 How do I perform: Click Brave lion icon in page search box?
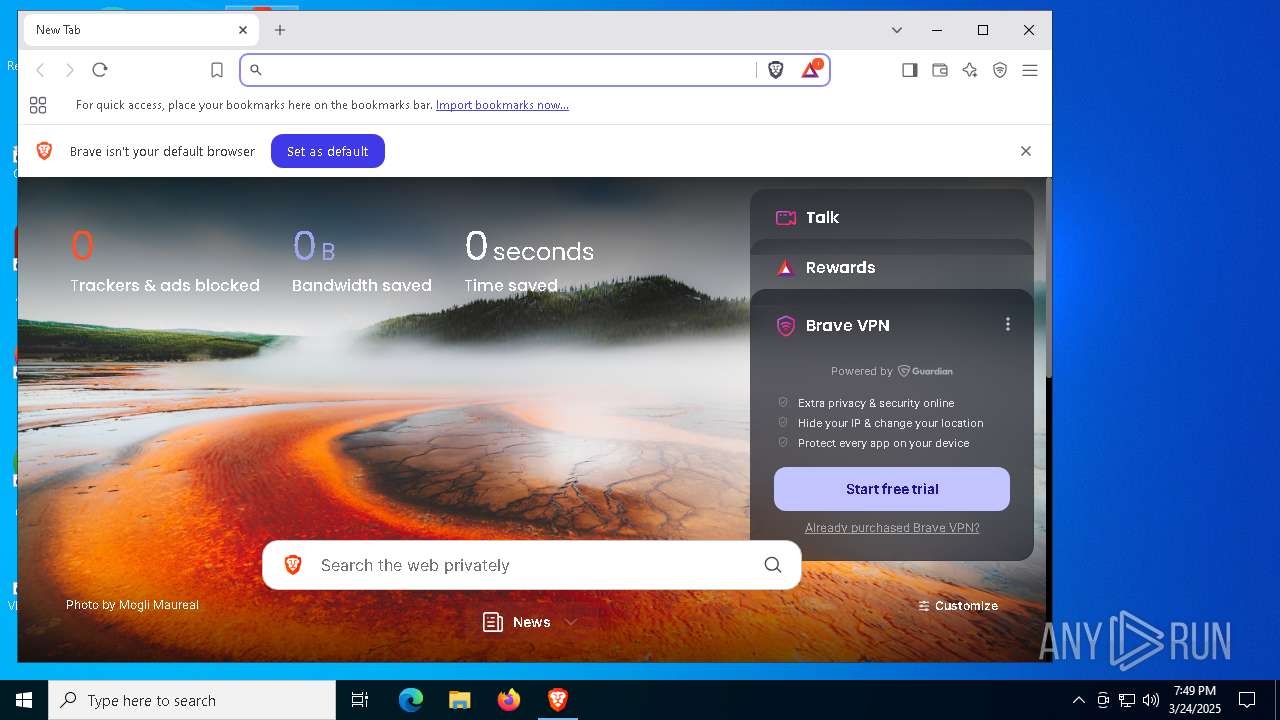[x=293, y=565]
